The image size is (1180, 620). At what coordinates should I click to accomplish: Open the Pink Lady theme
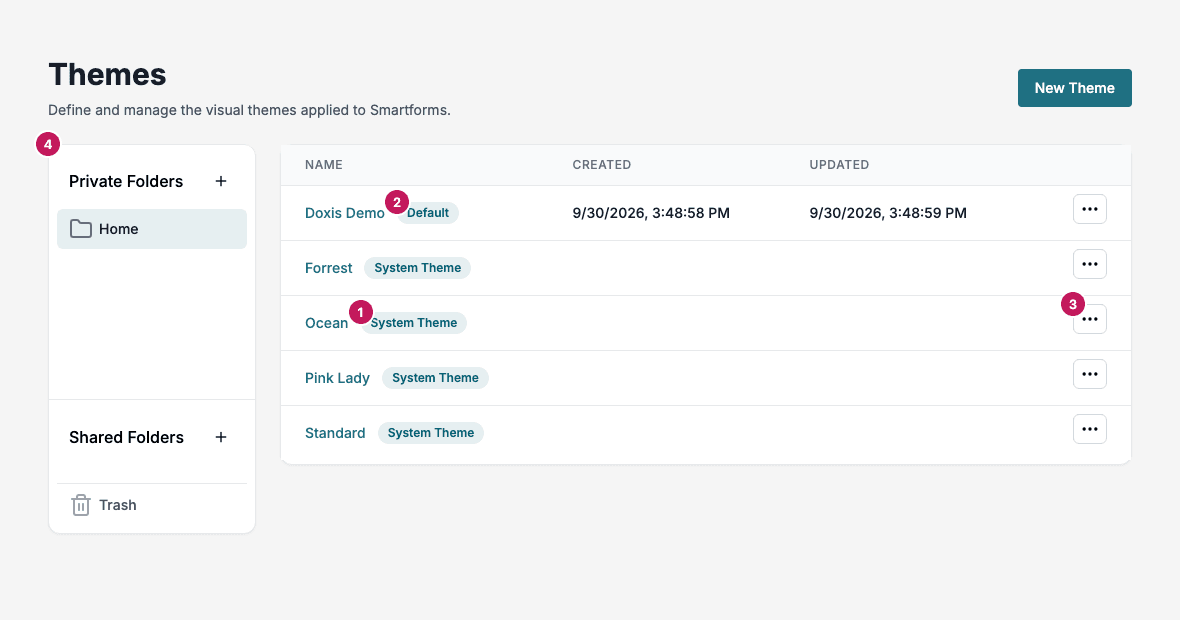pyautogui.click(x=337, y=378)
